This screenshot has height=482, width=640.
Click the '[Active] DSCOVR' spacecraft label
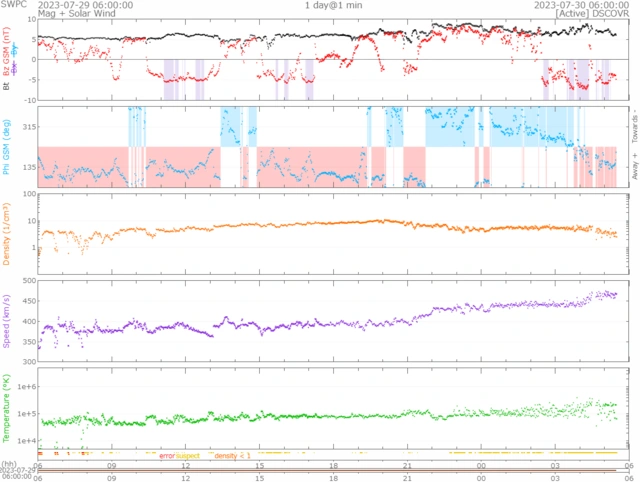coord(592,13)
